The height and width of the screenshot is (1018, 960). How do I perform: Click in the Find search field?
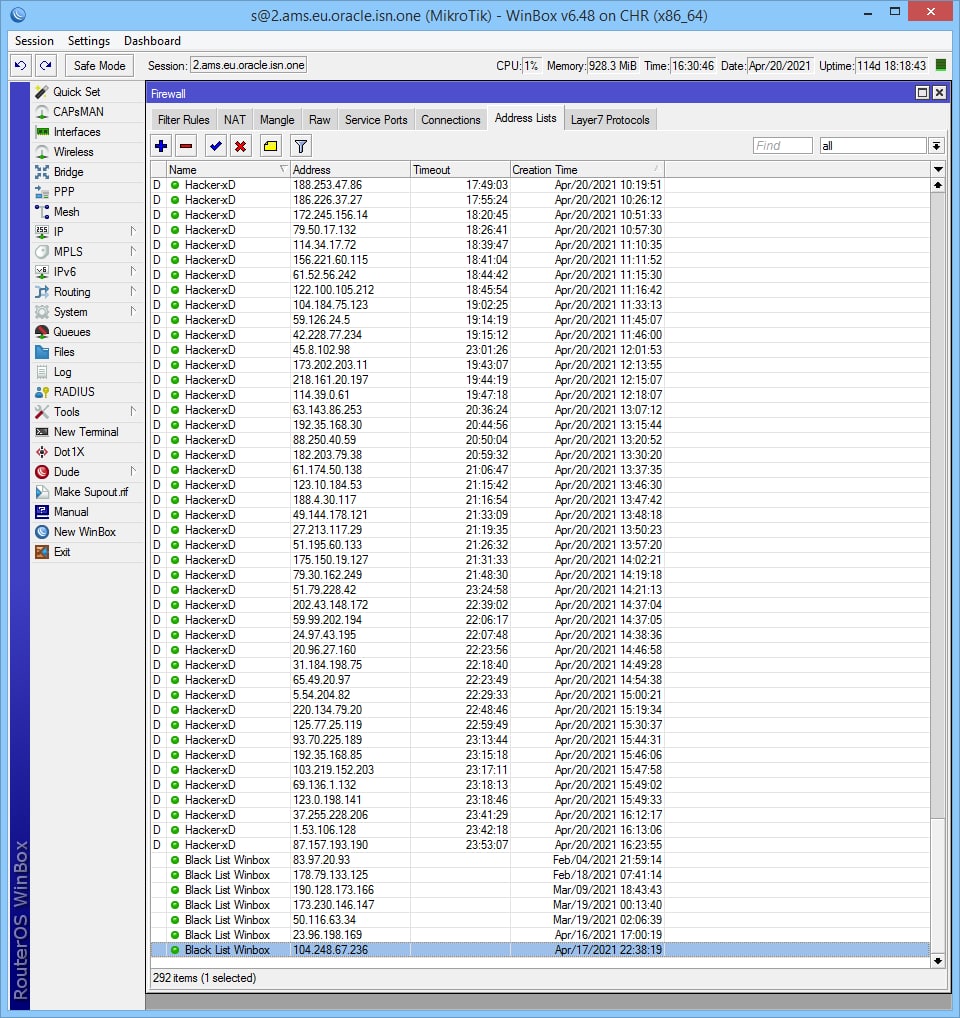pyautogui.click(x=782, y=146)
